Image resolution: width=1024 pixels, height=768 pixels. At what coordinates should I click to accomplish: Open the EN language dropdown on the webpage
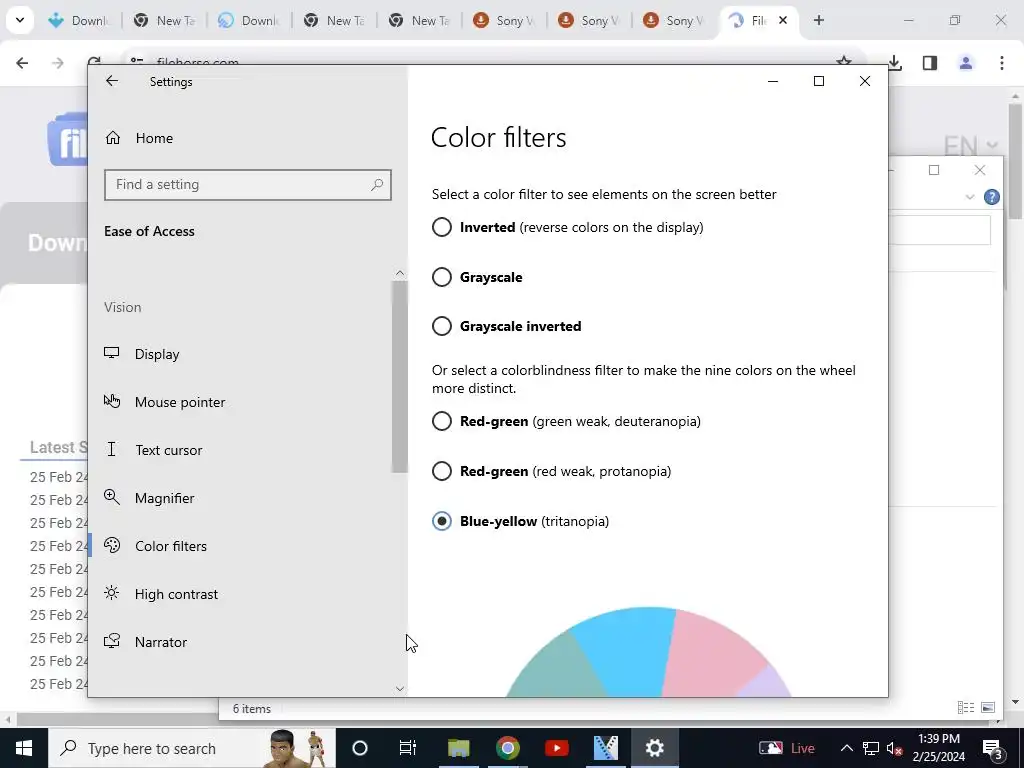[x=970, y=145]
